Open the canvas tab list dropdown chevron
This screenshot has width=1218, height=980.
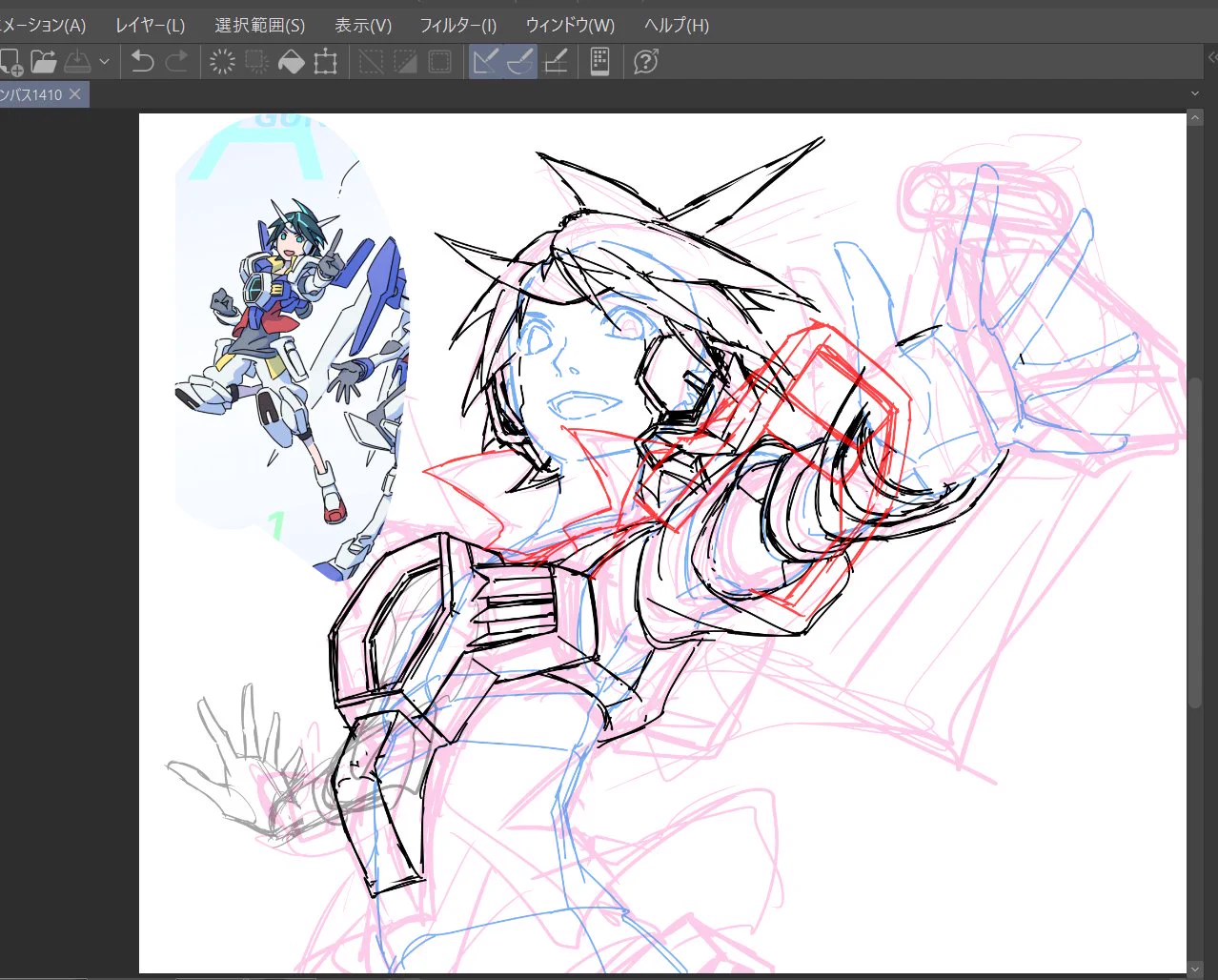pos(1195,93)
